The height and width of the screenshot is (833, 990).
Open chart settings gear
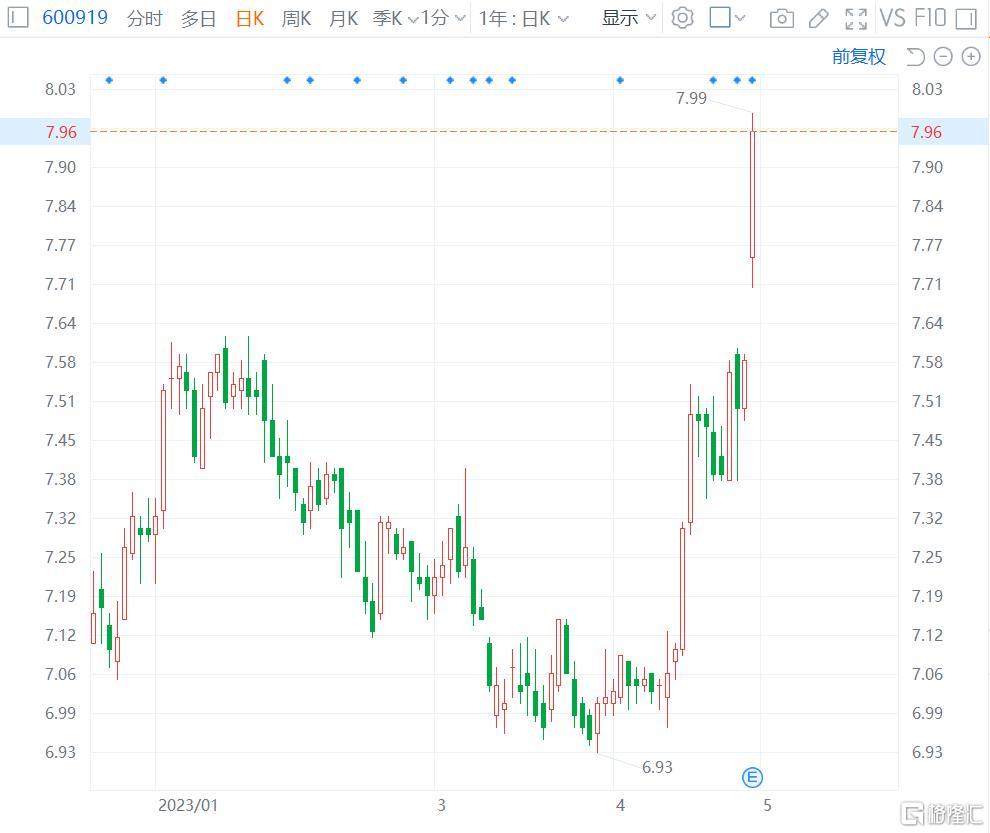683,18
